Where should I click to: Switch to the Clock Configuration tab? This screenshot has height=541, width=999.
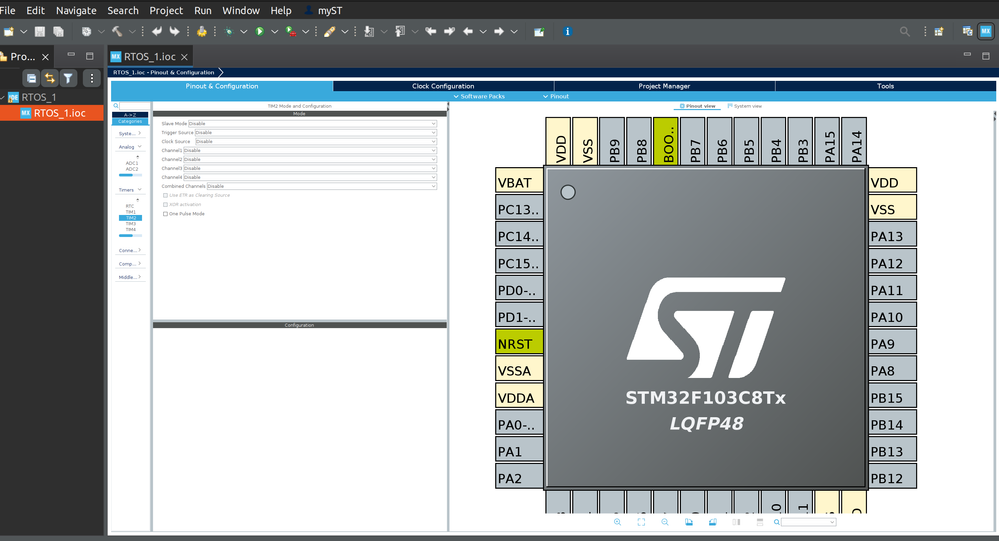tap(443, 86)
